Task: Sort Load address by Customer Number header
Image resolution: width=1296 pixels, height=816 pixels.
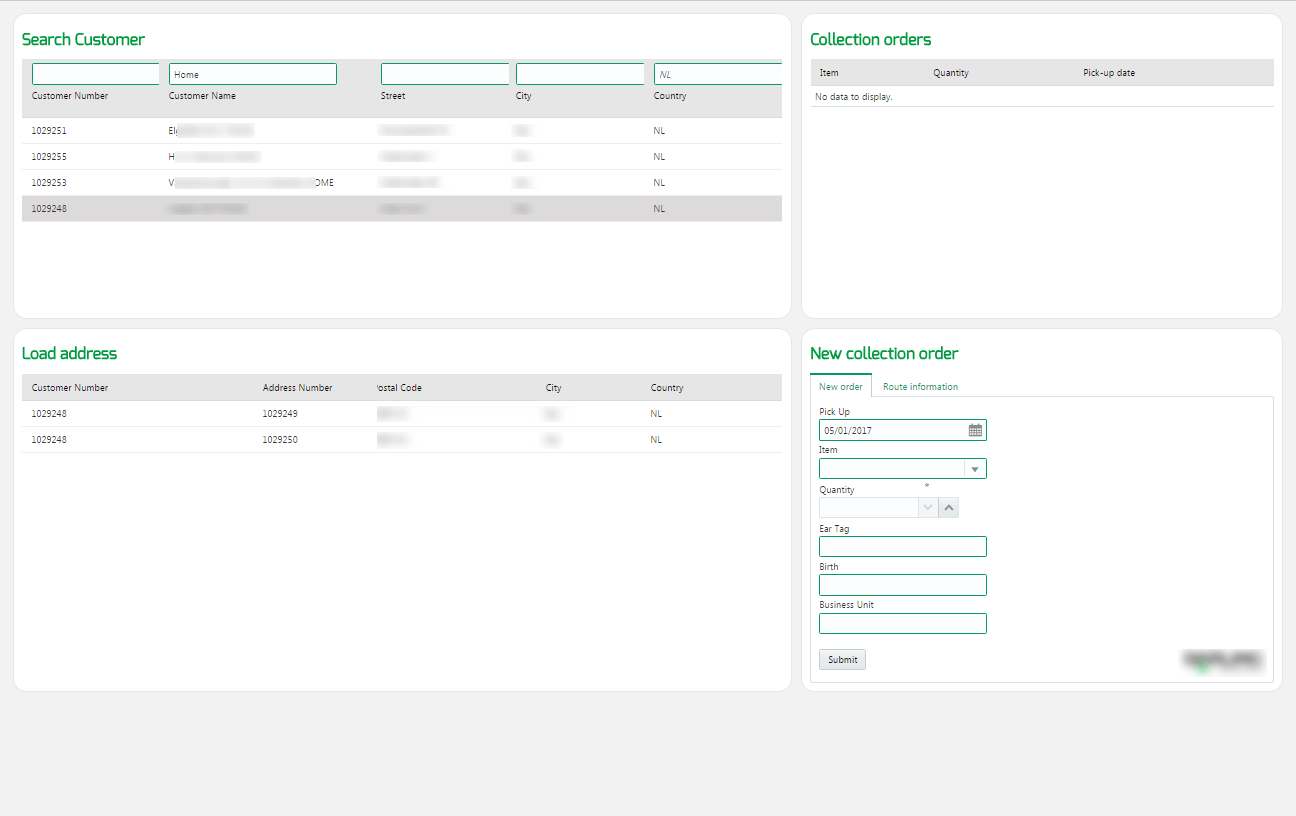Action: tap(70, 388)
